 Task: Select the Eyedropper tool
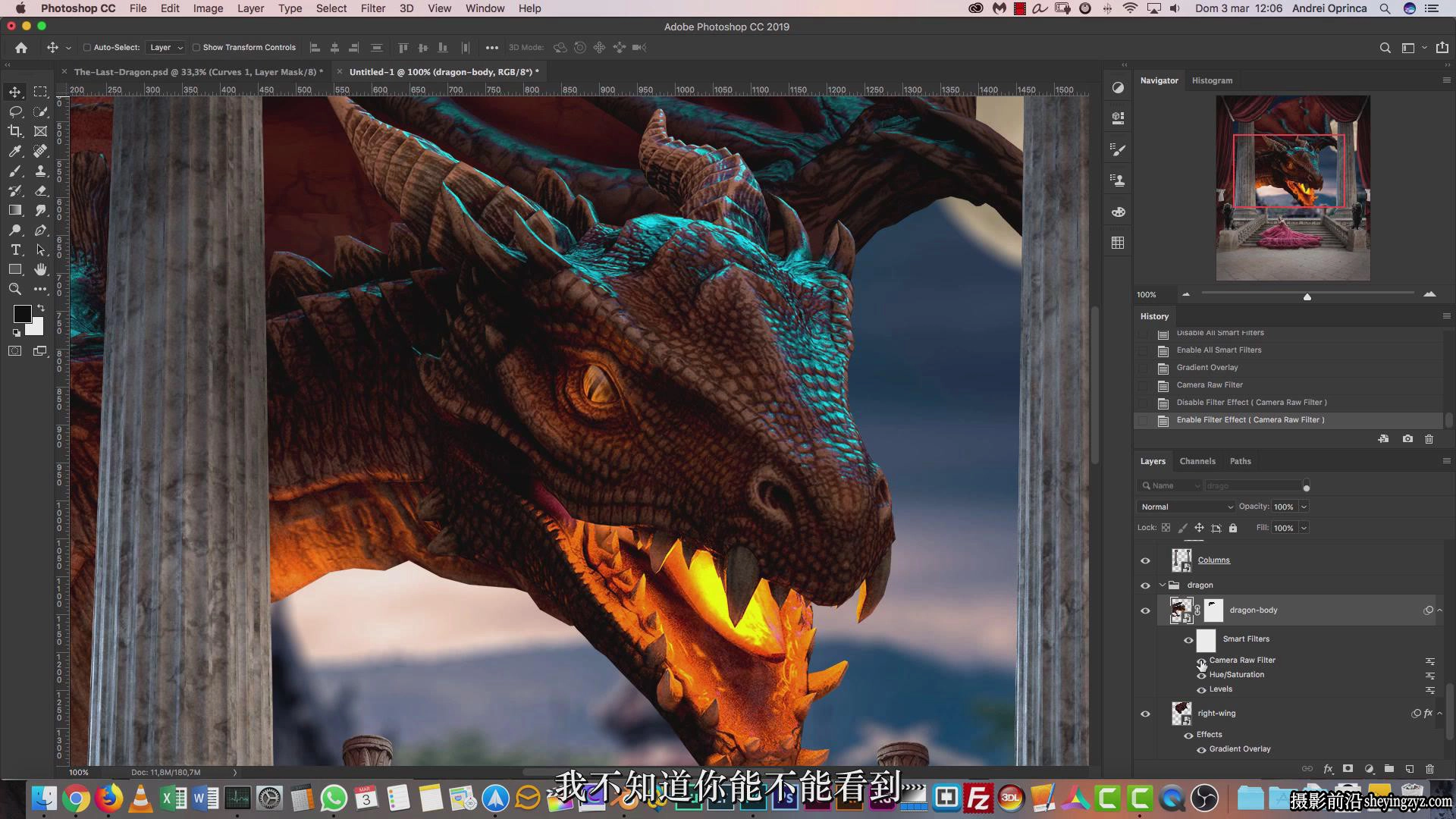point(15,151)
